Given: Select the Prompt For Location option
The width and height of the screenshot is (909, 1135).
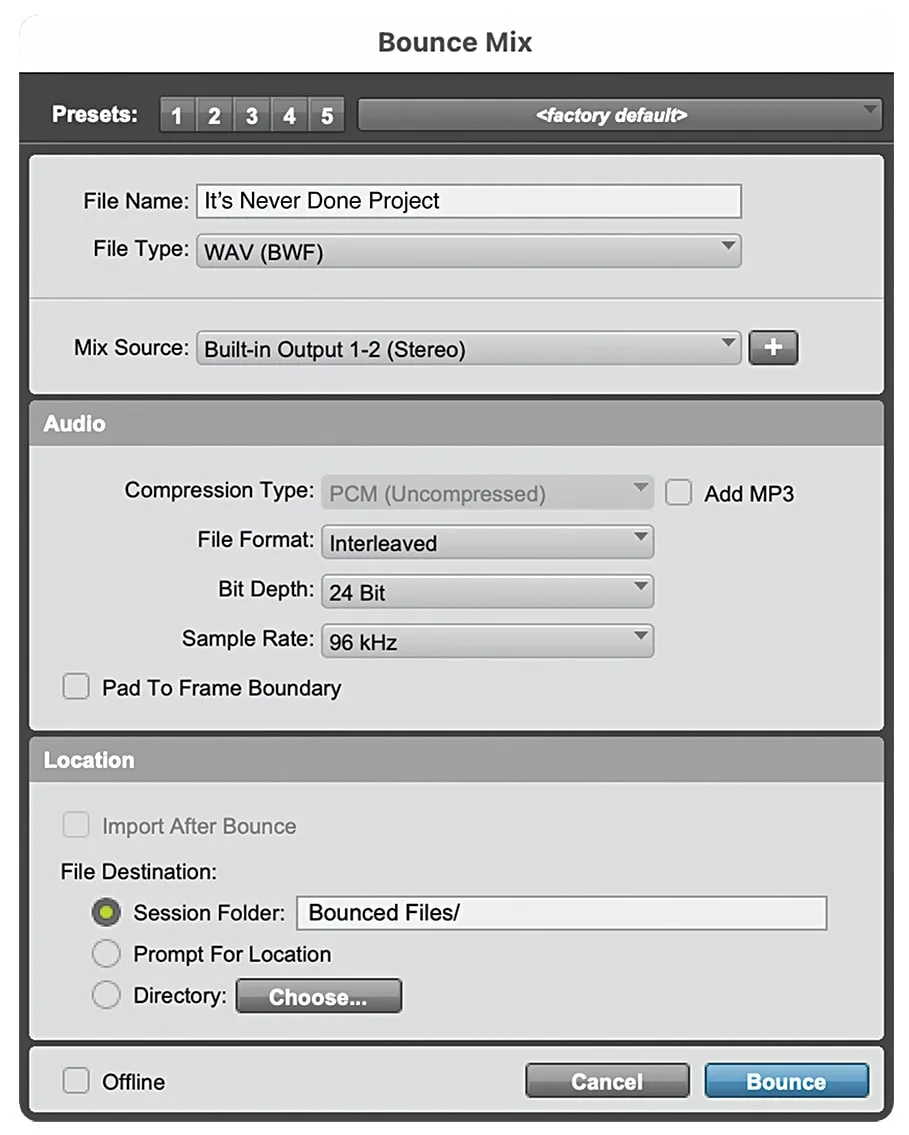Looking at the screenshot, I should pos(106,955).
